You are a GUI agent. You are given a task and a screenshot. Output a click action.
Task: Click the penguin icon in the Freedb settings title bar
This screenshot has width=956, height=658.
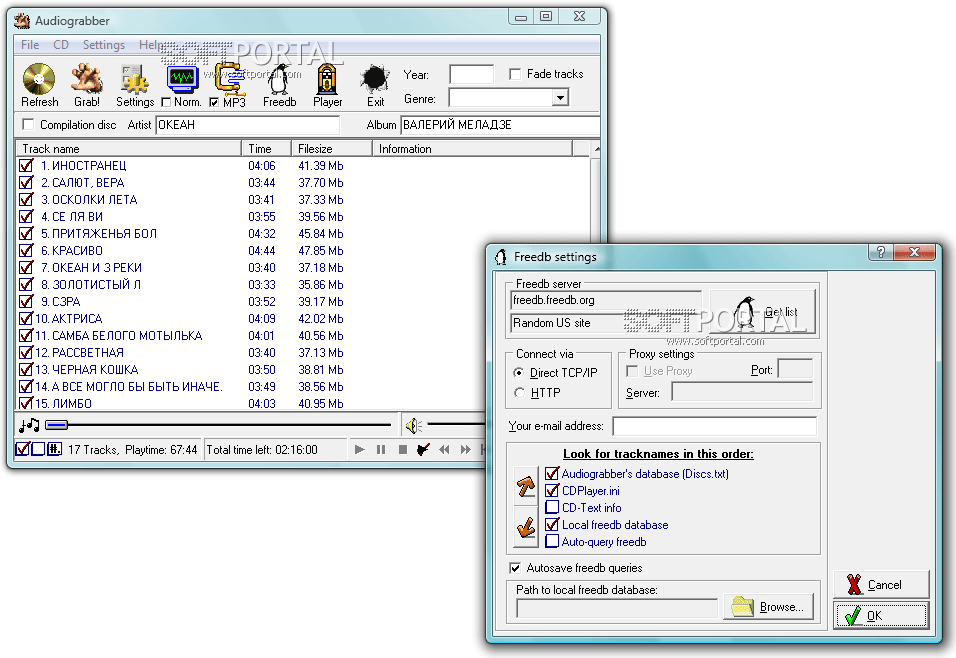(x=501, y=257)
